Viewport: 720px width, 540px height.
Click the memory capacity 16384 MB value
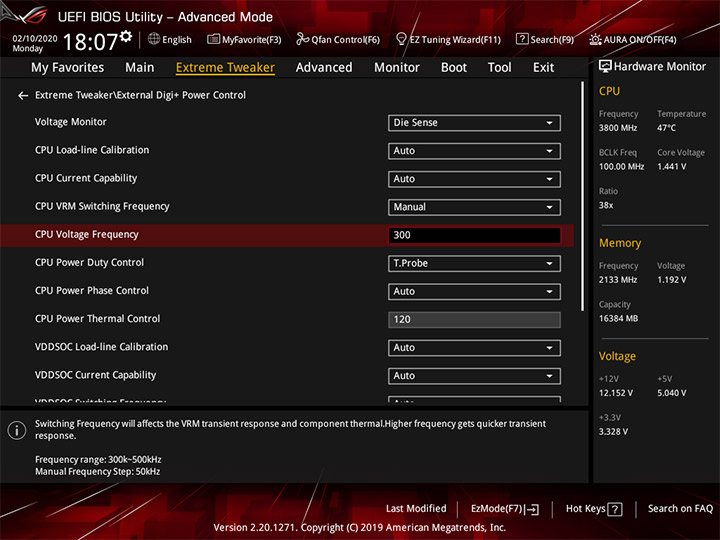[619, 319]
